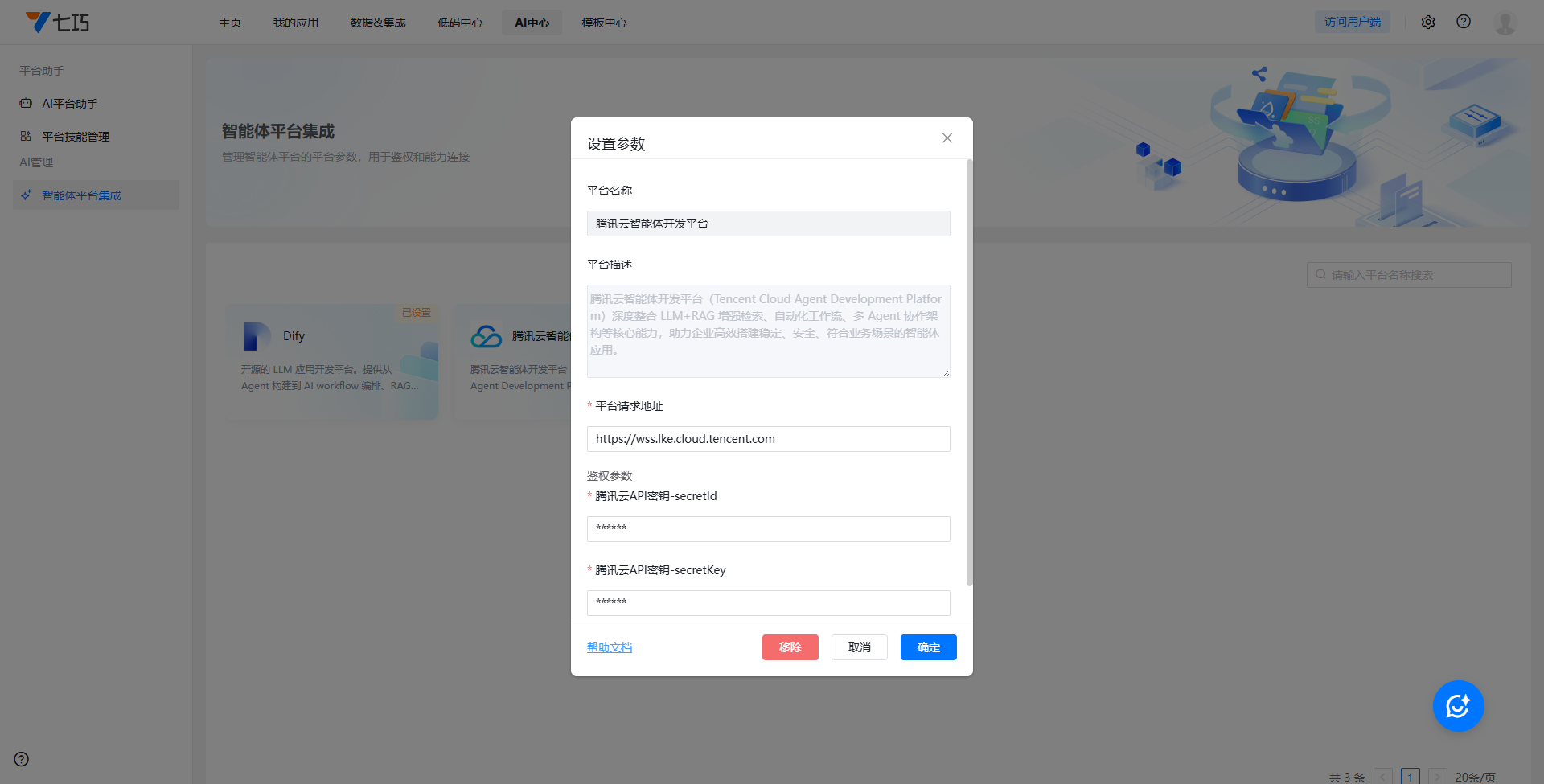Open the settings gear icon
The image size is (1544, 784).
(1427, 23)
